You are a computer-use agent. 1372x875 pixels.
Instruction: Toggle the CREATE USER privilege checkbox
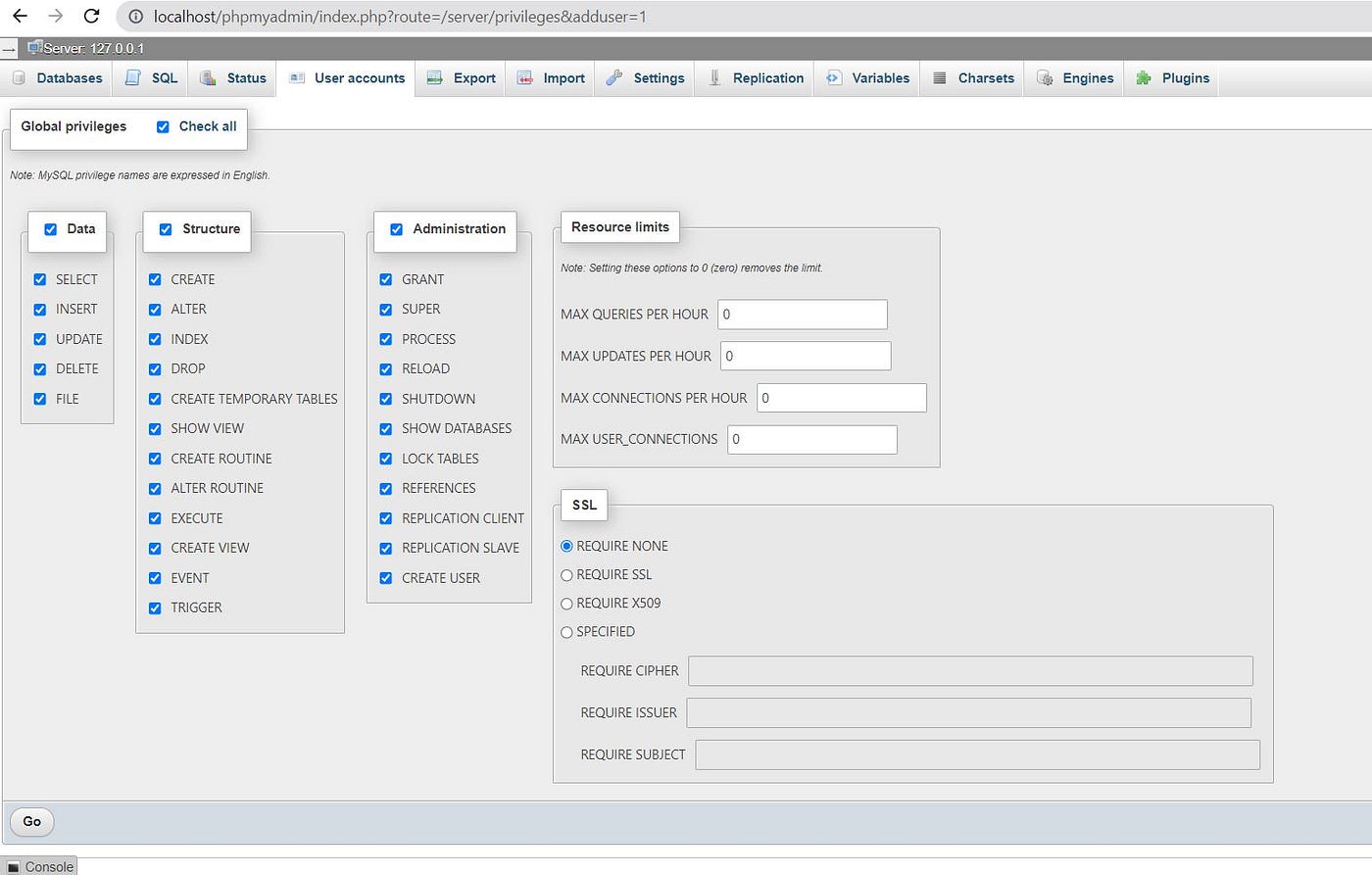click(x=386, y=578)
